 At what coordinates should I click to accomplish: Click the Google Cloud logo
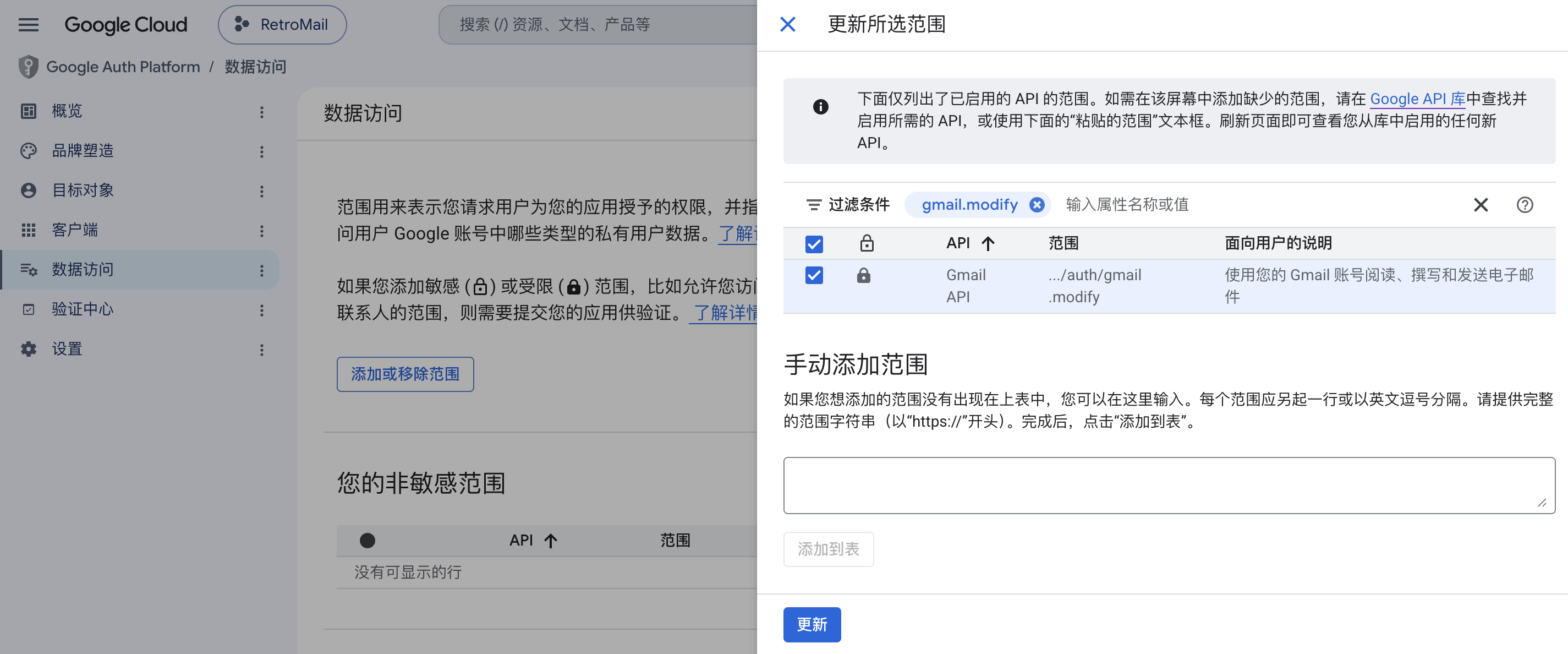tap(126, 25)
